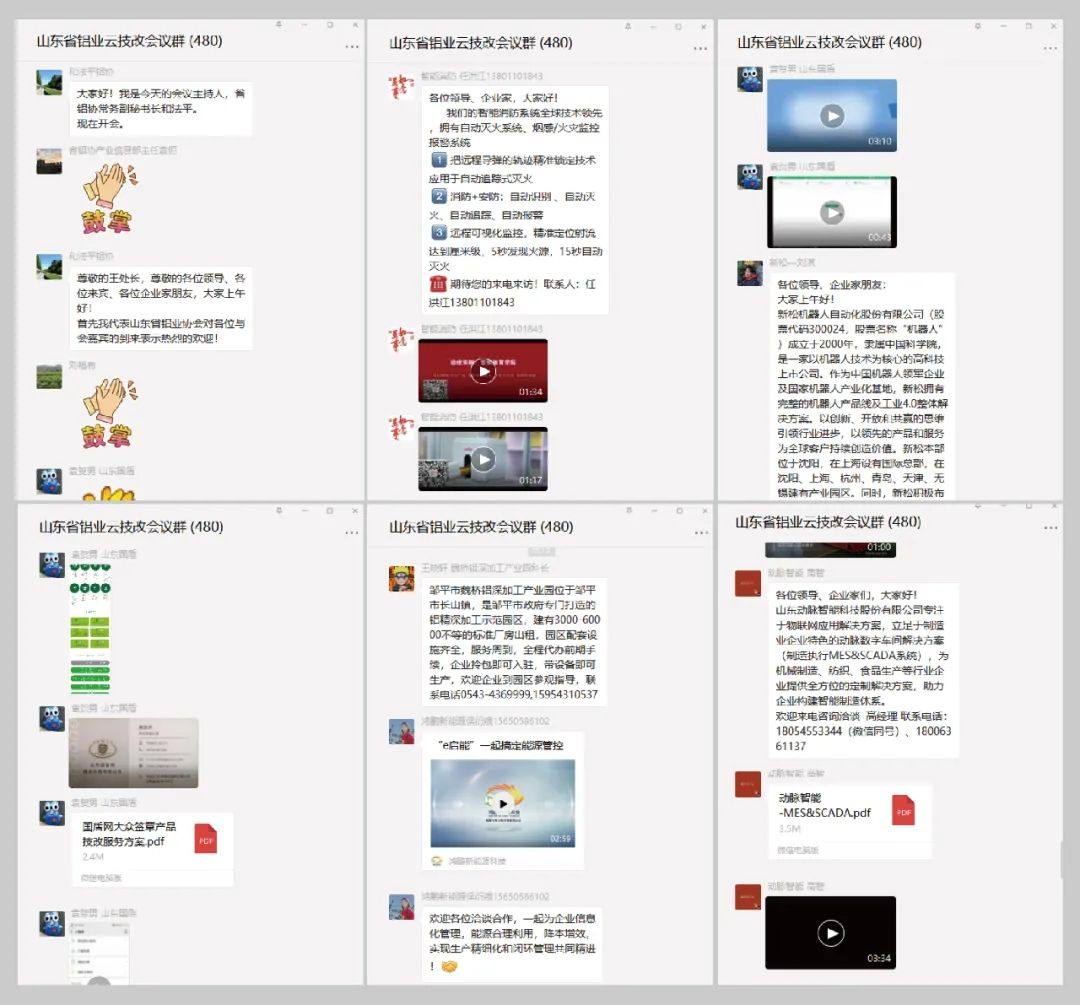Open avatar beside 新松机器人 introduction message
This screenshot has width=1080, height=1005.
coord(750,273)
